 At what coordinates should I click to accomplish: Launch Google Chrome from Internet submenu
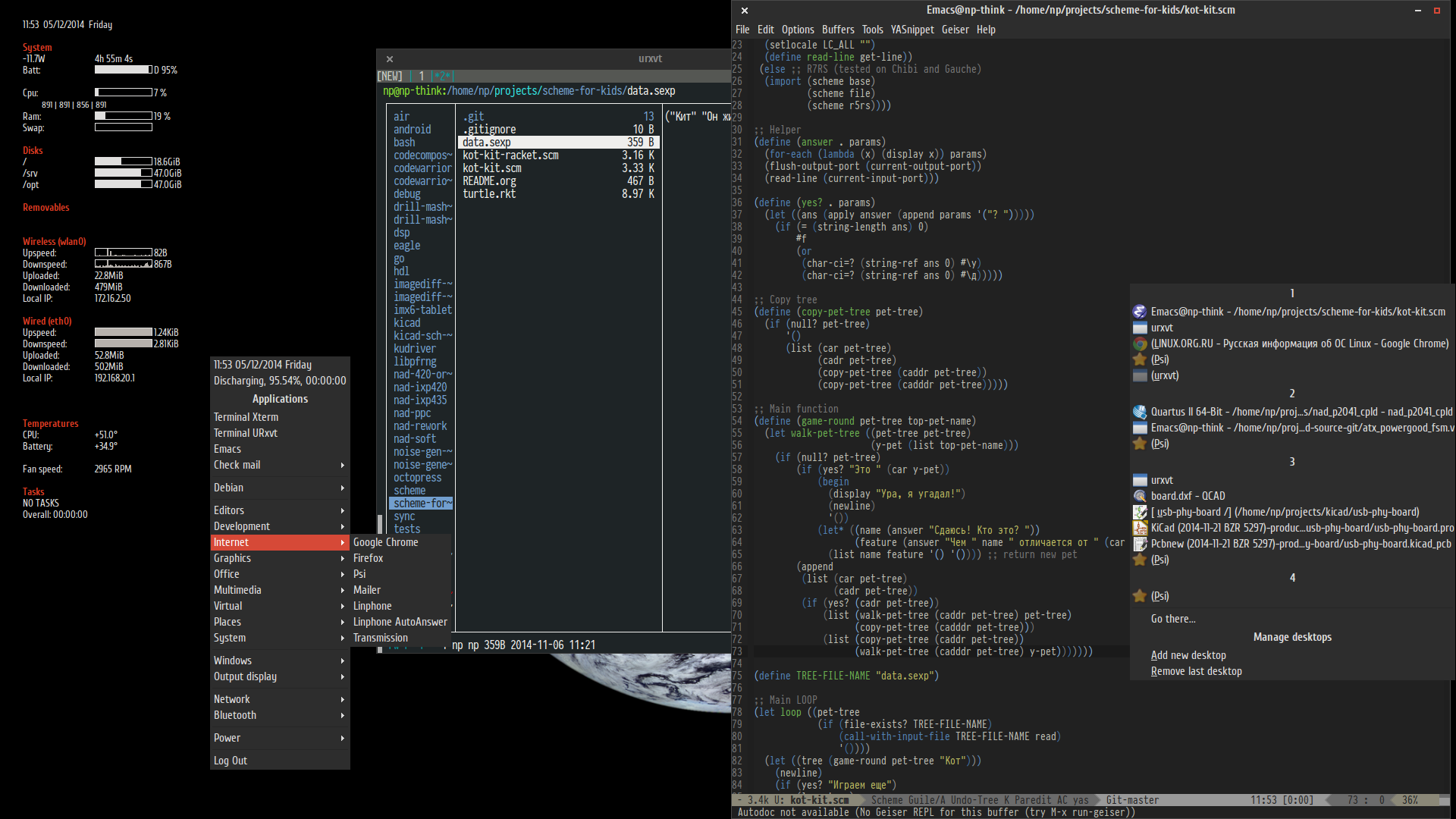tap(401, 542)
